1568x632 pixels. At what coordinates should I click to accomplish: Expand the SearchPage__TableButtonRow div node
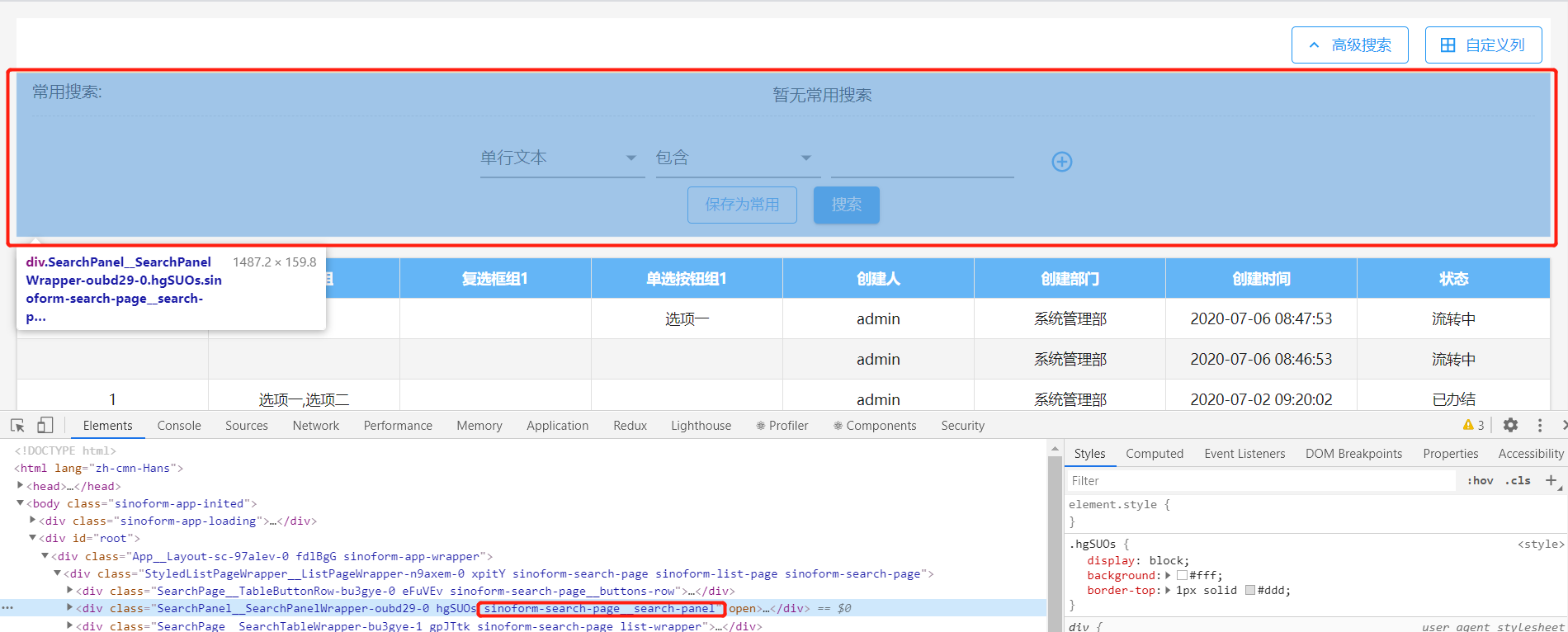coord(69,590)
